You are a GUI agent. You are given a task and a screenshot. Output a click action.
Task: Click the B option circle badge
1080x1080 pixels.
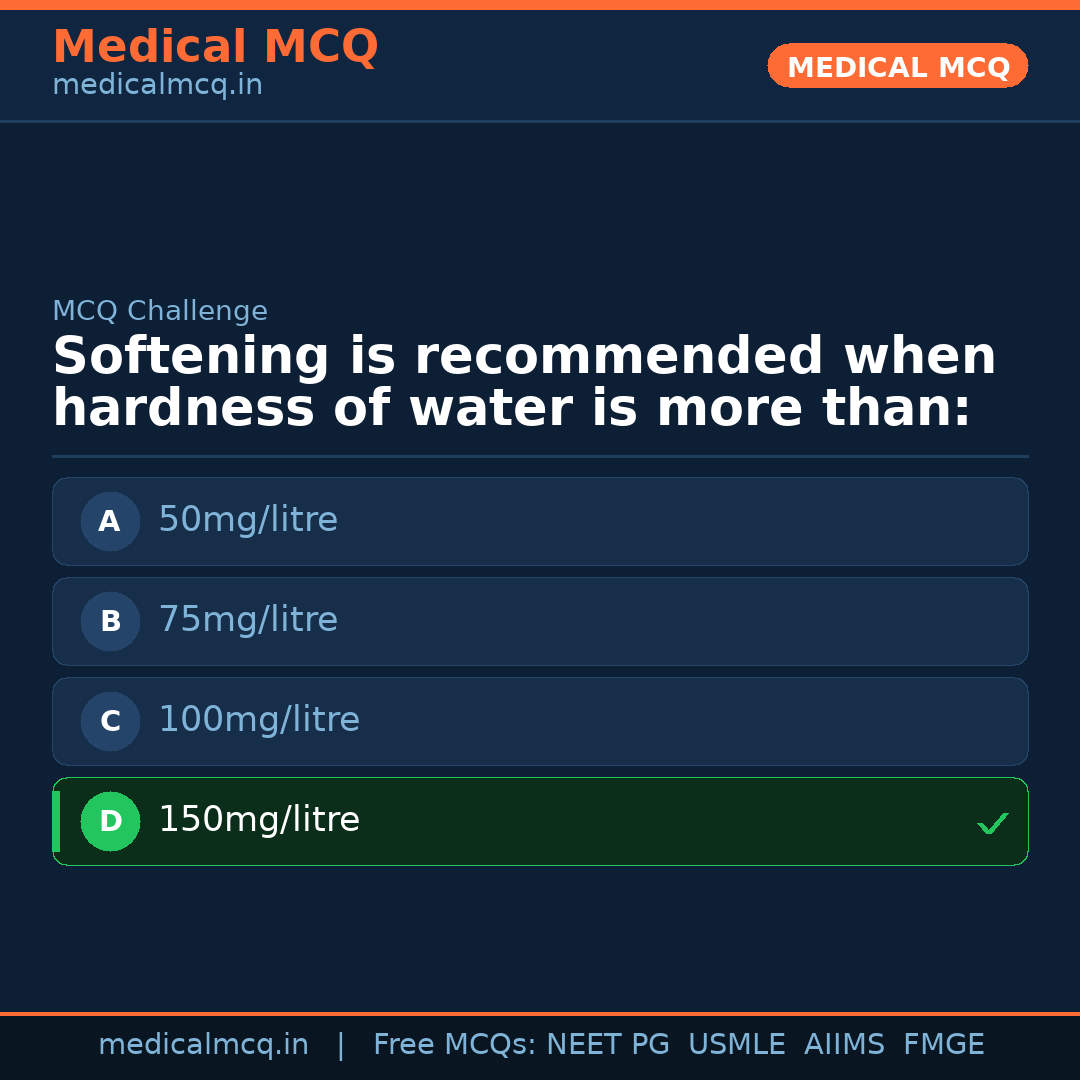pos(110,621)
